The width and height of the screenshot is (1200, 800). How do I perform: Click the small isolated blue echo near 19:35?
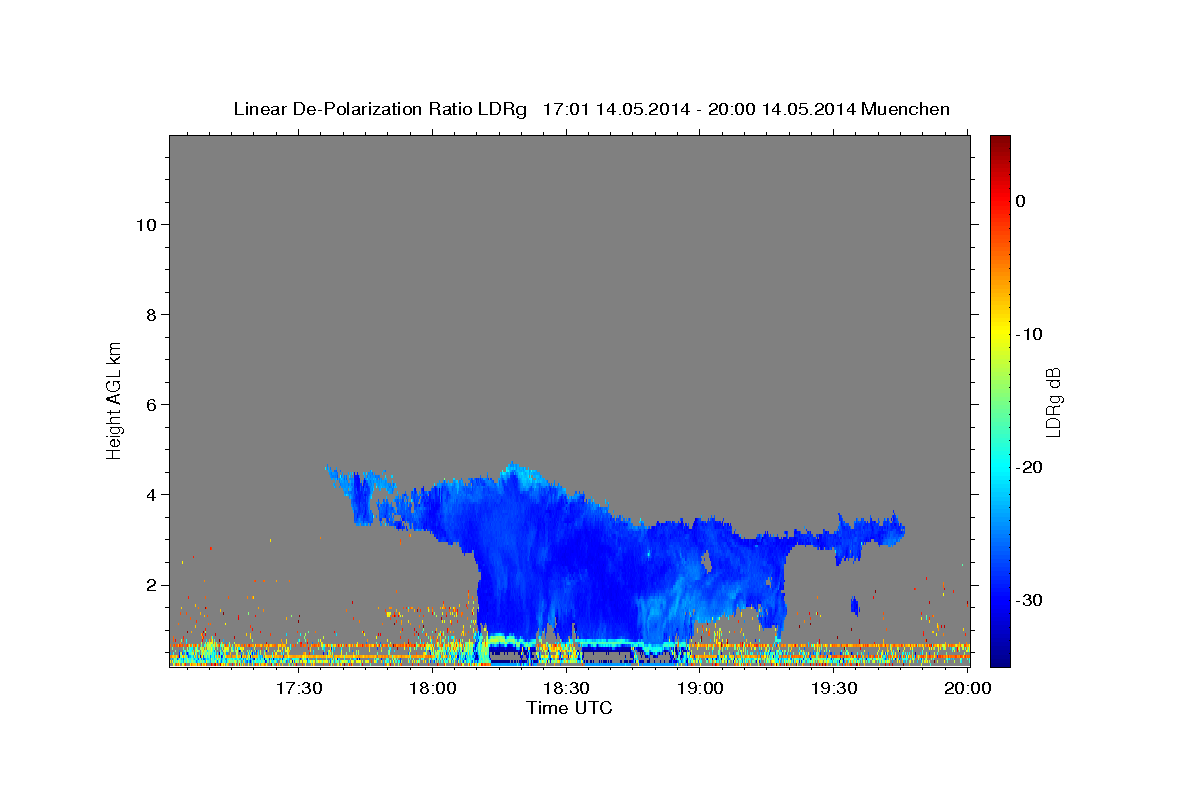pyautogui.click(x=855, y=605)
